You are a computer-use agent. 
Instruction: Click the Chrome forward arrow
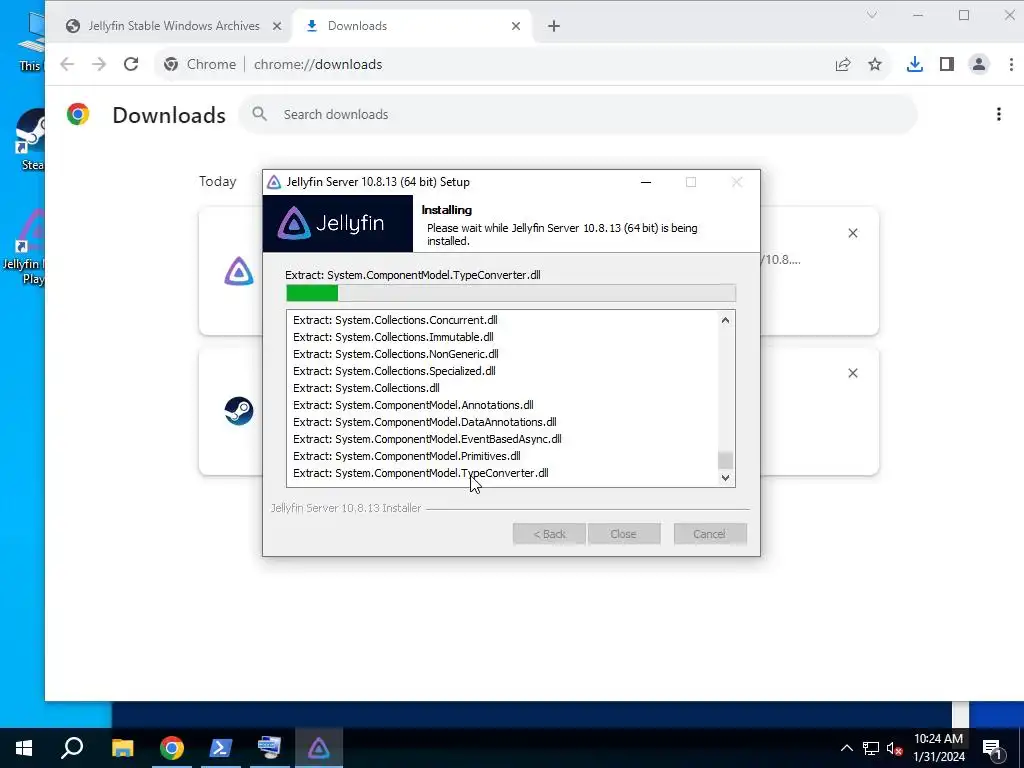pyautogui.click(x=99, y=64)
